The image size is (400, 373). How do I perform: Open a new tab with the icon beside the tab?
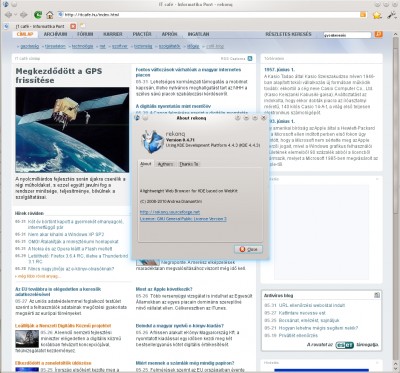[82, 26]
